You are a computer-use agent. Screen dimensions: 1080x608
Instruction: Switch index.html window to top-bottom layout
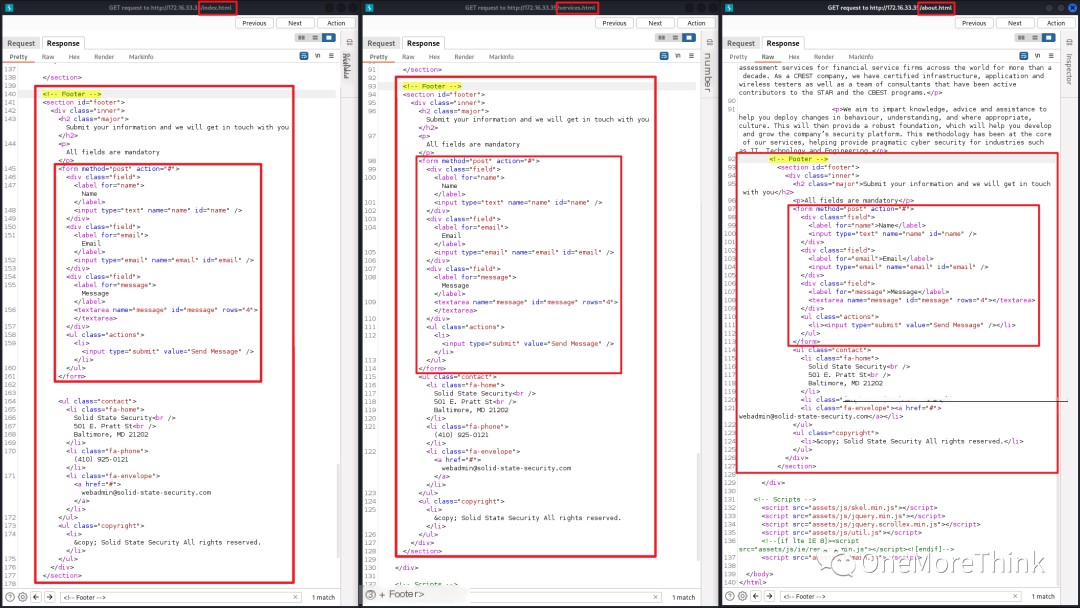315,38
